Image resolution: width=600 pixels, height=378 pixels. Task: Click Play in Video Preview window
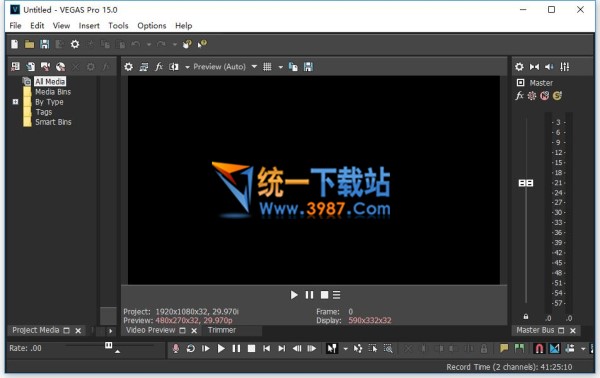coord(294,295)
